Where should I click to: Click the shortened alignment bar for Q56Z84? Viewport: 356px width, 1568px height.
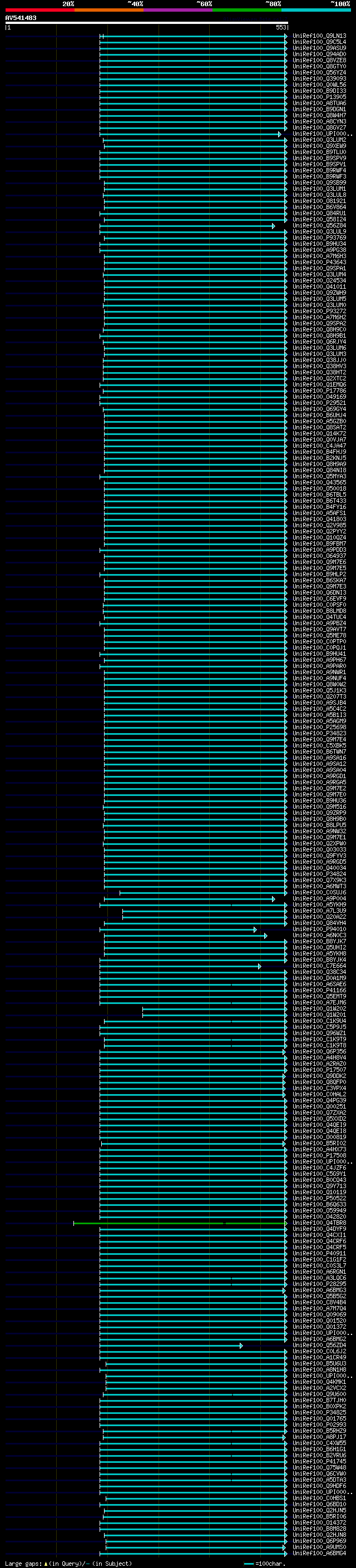(187, 226)
